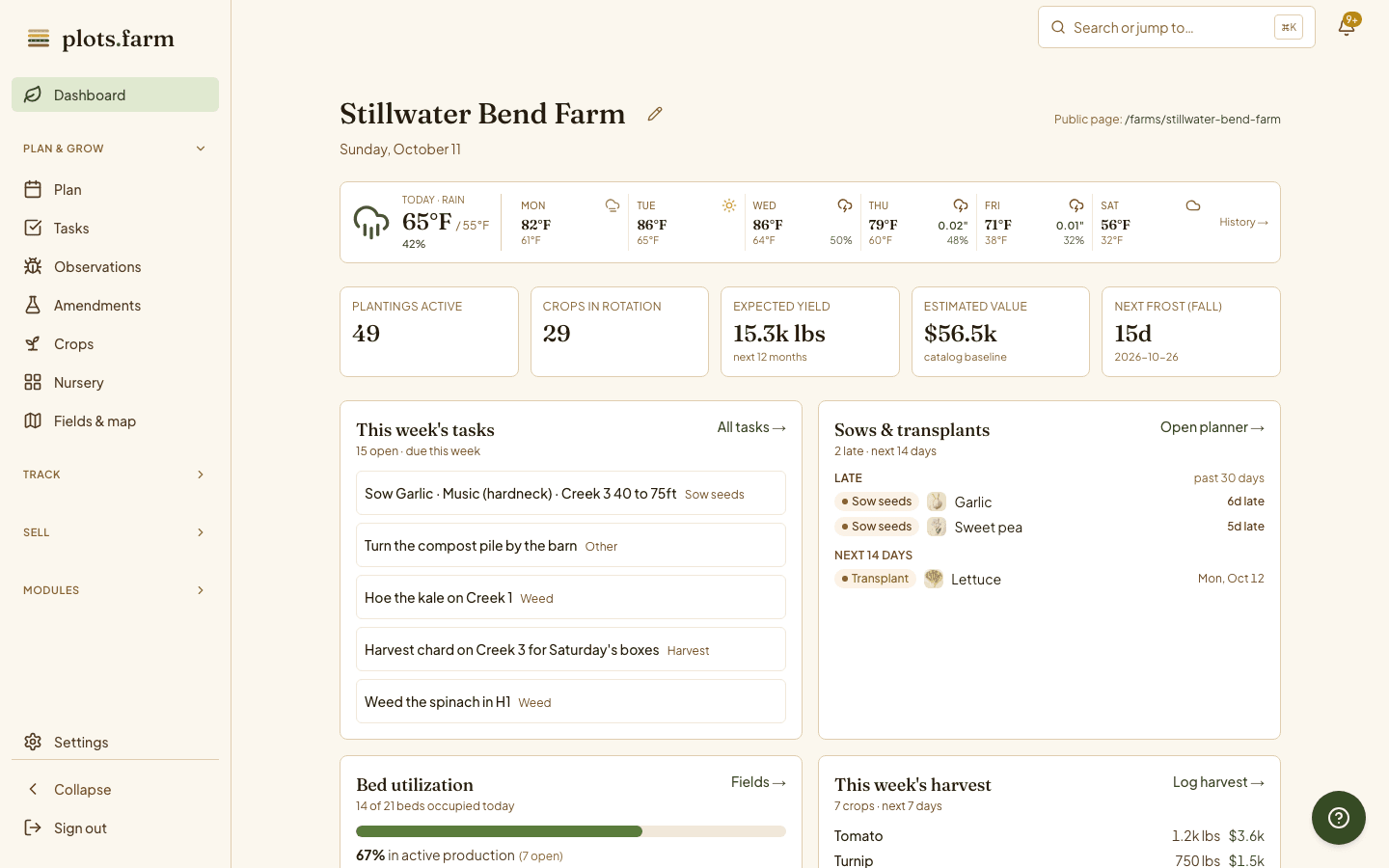
Task: Click the Lettuce crop thumbnail
Action: point(934,579)
